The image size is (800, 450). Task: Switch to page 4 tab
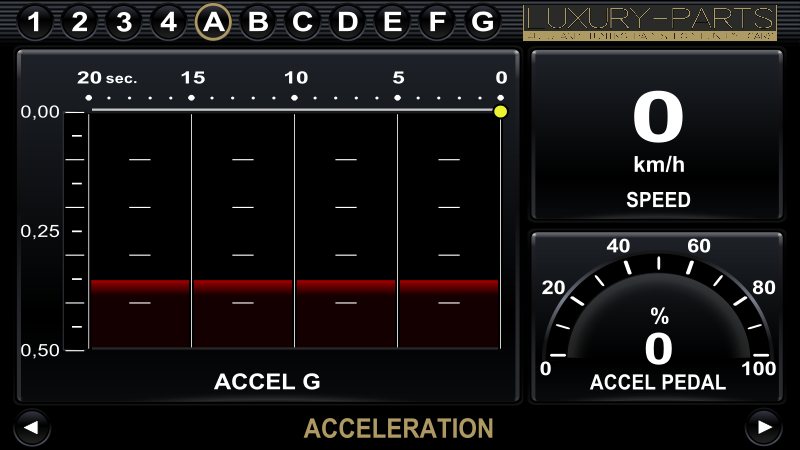pyautogui.click(x=169, y=22)
